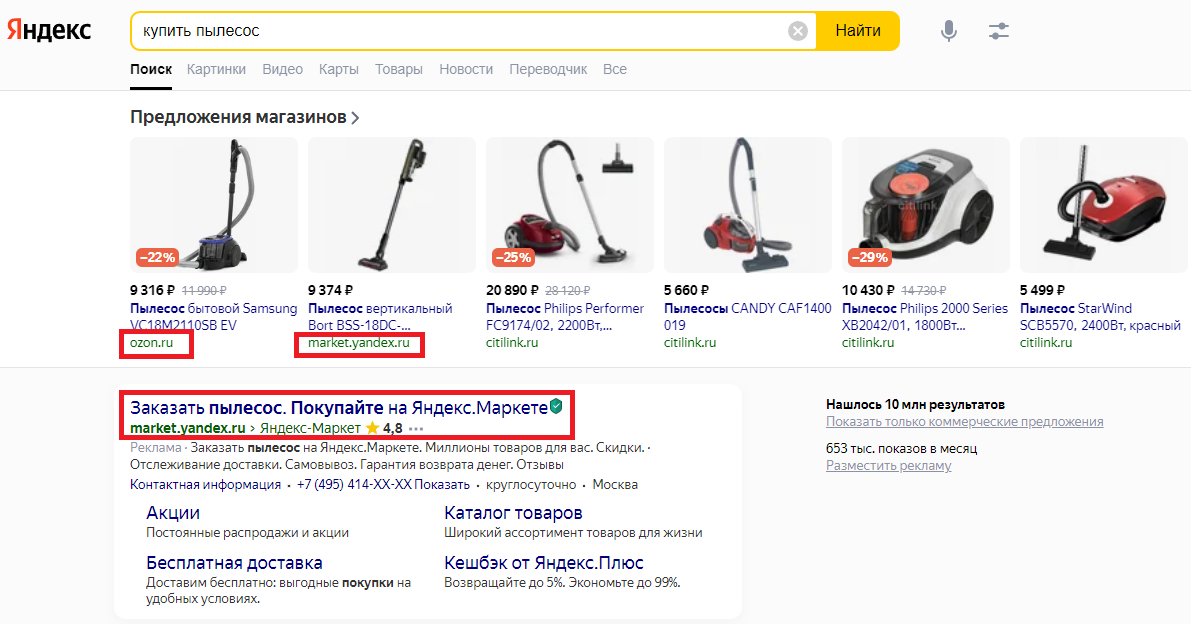Screen dimensions: 1191x624
Task: Click the price 9 316 ₽
Action: pos(153,290)
